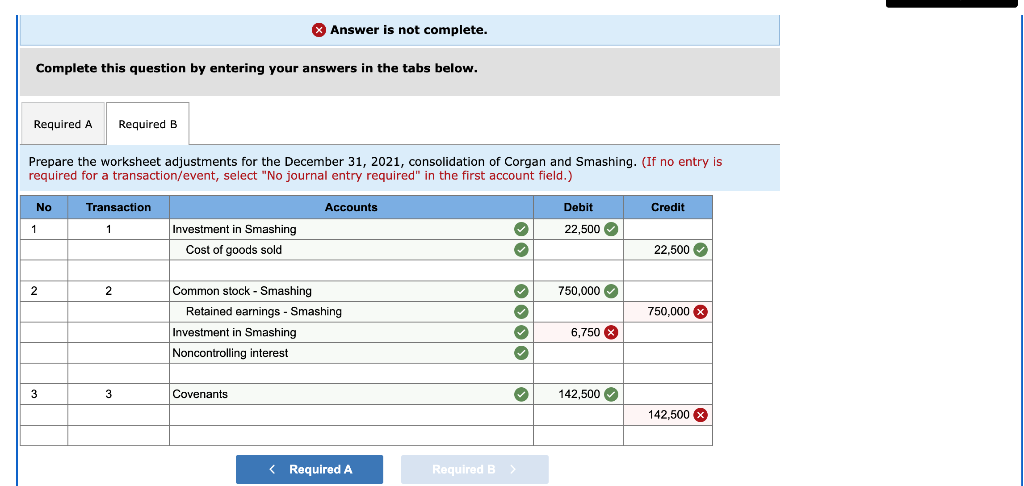Viewport: 1024px width, 486px height.
Task: Select the Required B tab
Action: [148, 124]
